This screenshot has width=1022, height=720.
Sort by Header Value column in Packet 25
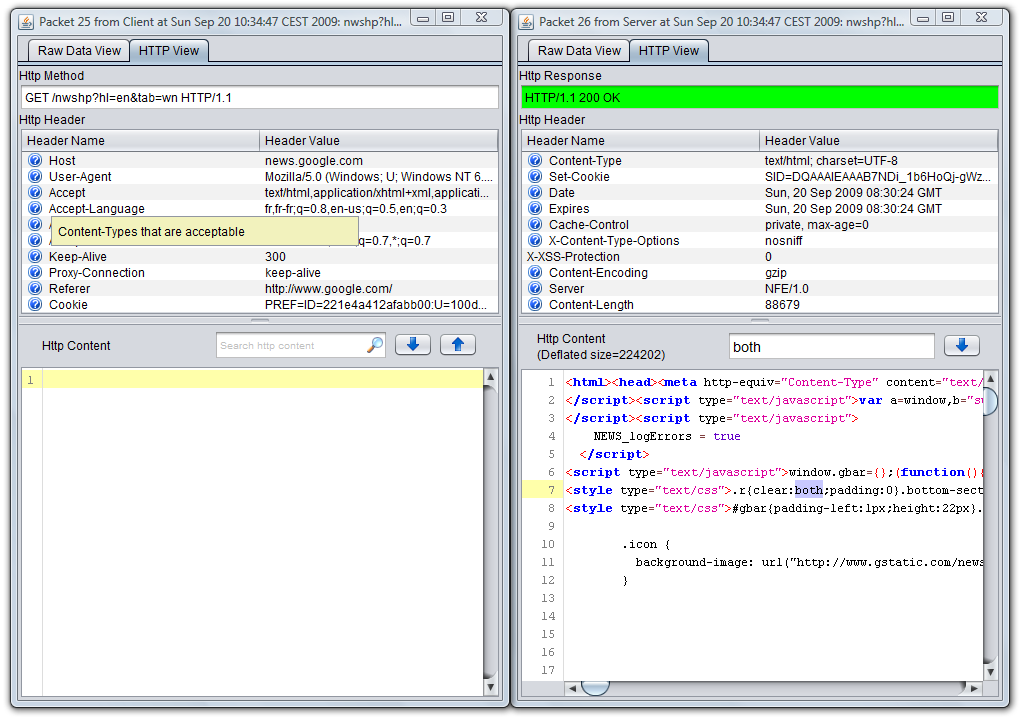point(379,141)
